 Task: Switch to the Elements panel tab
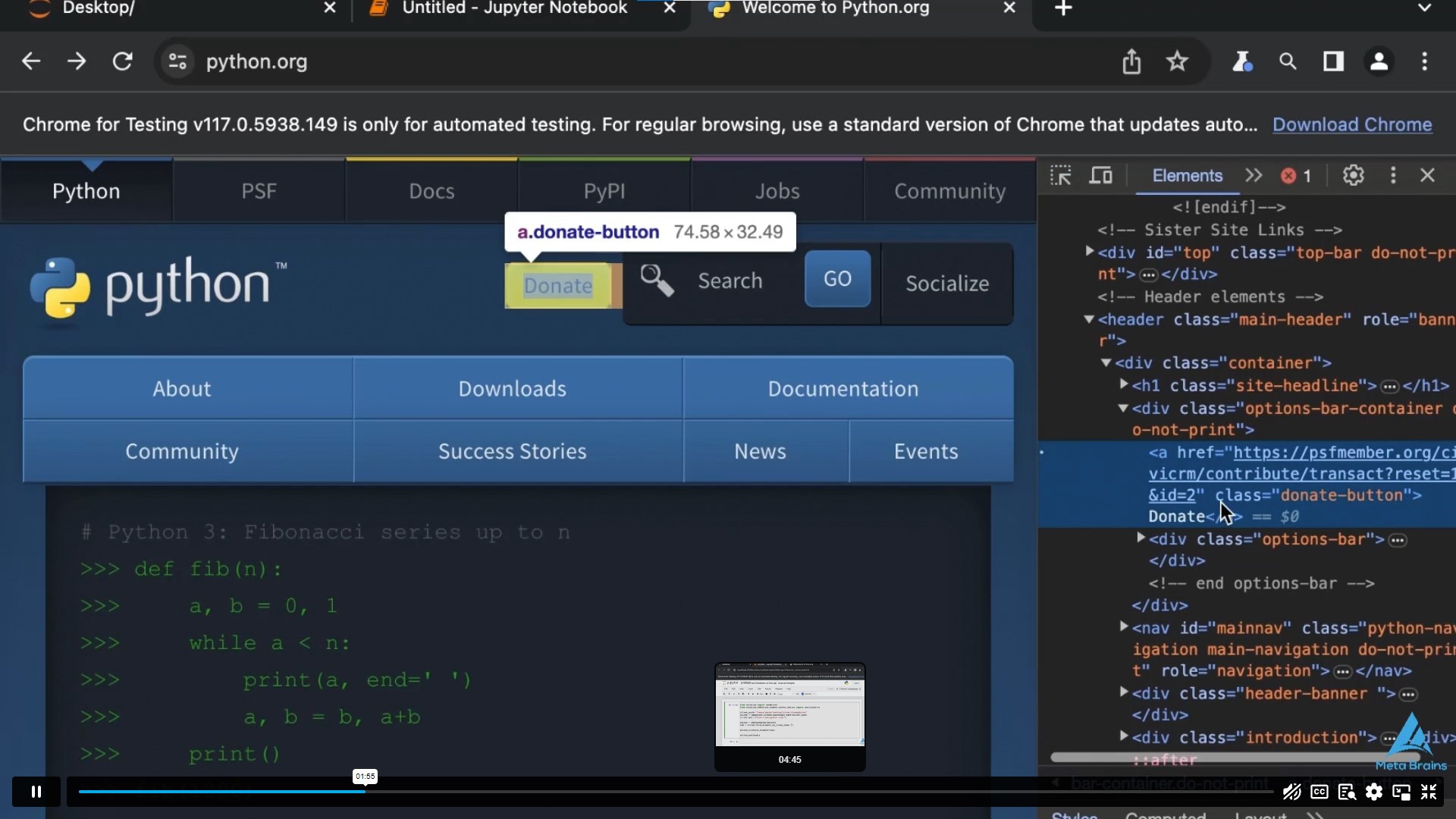pos(1186,175)
